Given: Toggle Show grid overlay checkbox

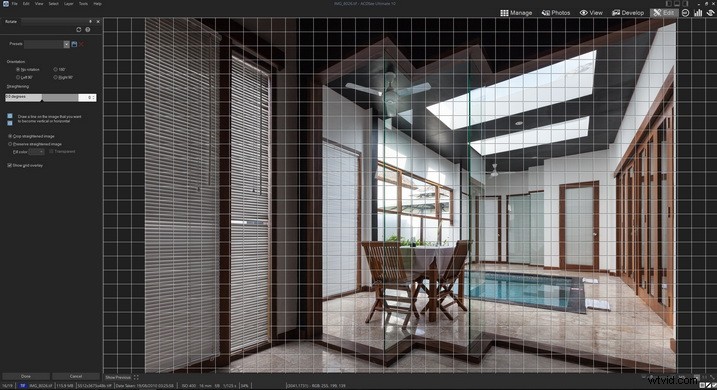Looking at the screenshot, I should pos(25,166).
